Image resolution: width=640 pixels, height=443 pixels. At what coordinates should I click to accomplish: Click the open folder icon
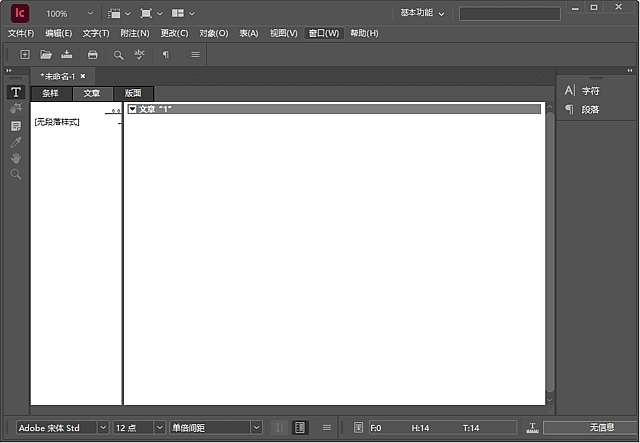(x=46, y=54)
